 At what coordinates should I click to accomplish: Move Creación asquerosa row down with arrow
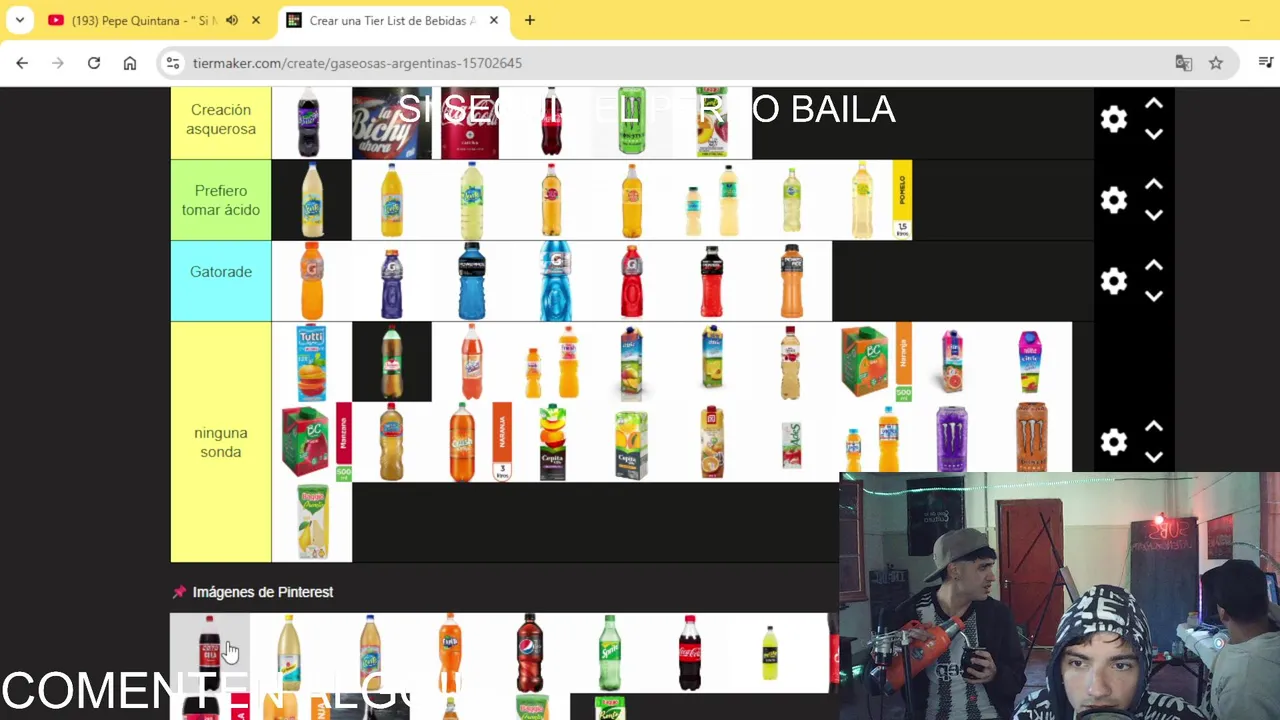[1153, 134]
